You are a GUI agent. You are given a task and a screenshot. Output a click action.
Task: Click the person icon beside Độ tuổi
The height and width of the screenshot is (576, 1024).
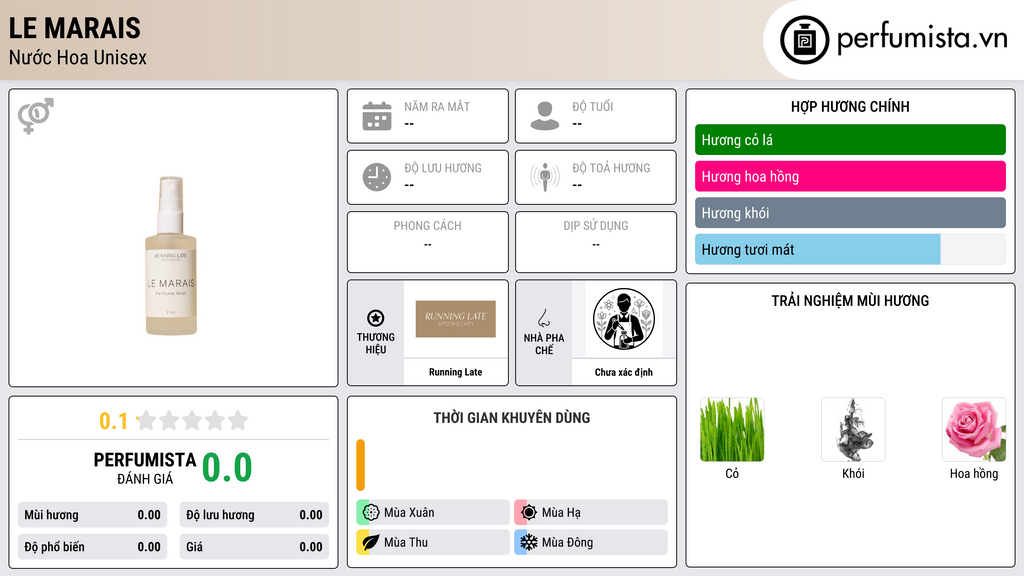point(545,116)
